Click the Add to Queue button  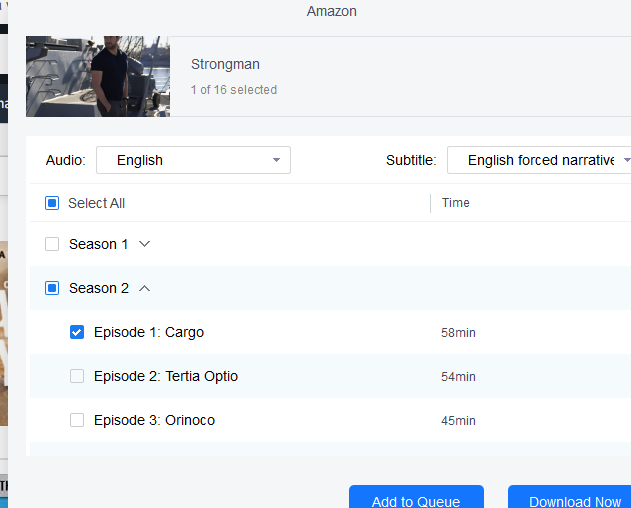click(416, 498)
